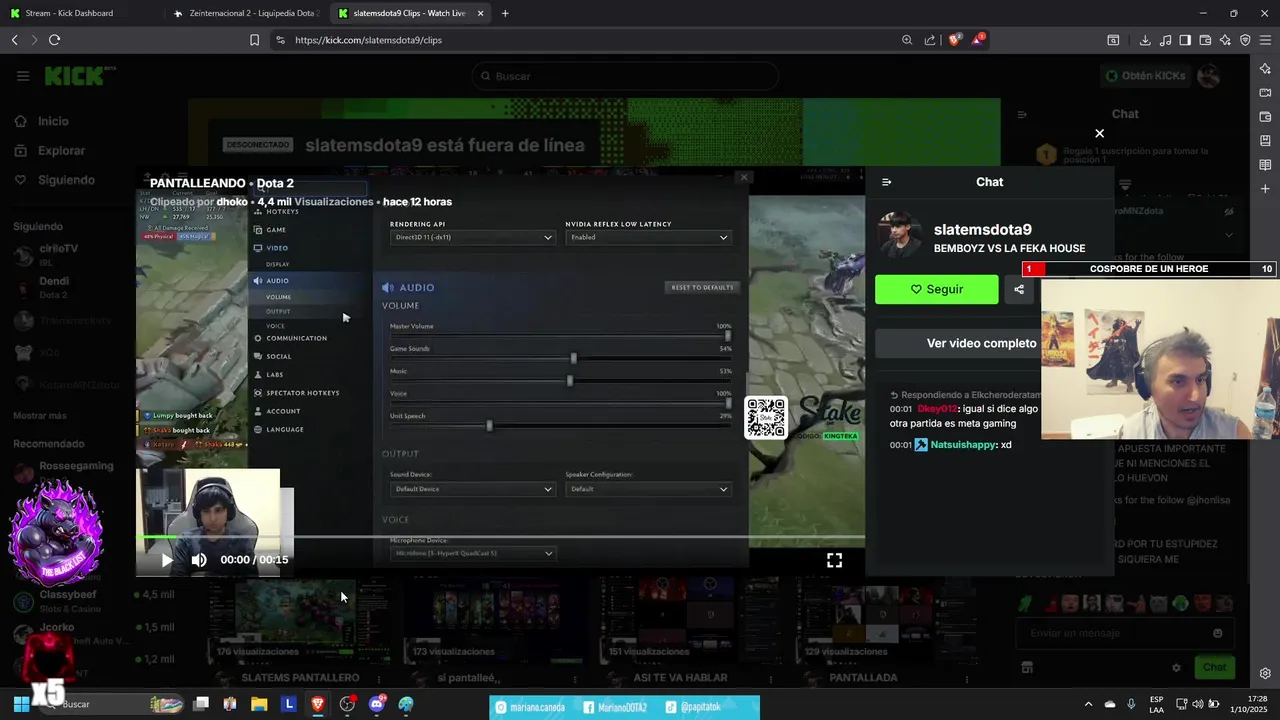
Task: Expand followed list with Mostrar más
Action: tap(40, 415)
